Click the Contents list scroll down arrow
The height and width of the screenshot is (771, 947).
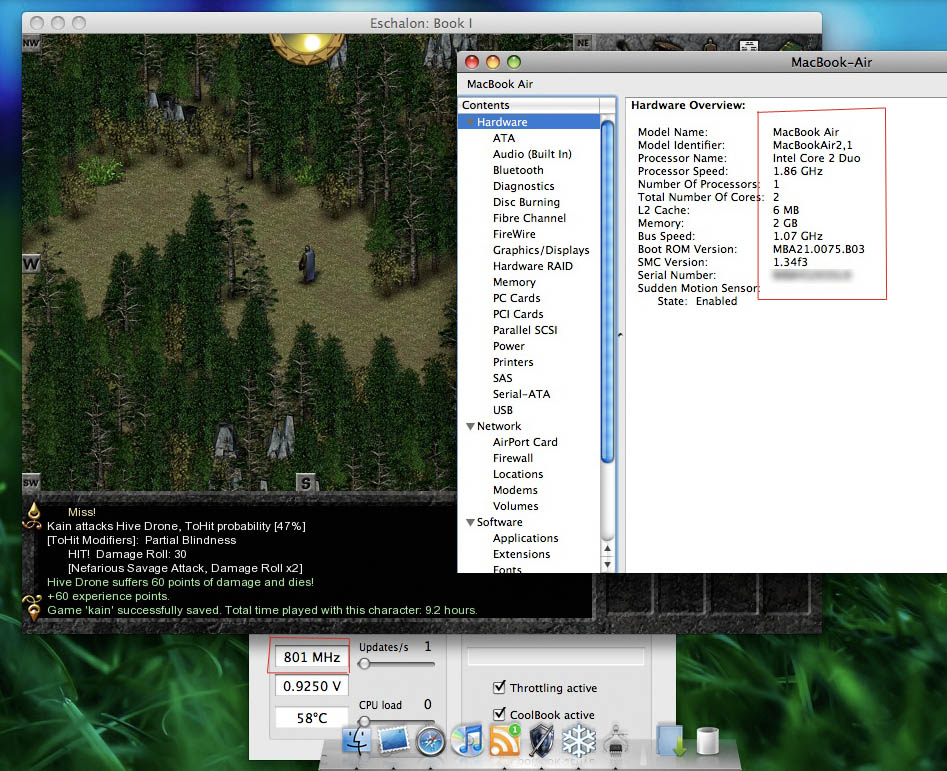coord(608,564)
